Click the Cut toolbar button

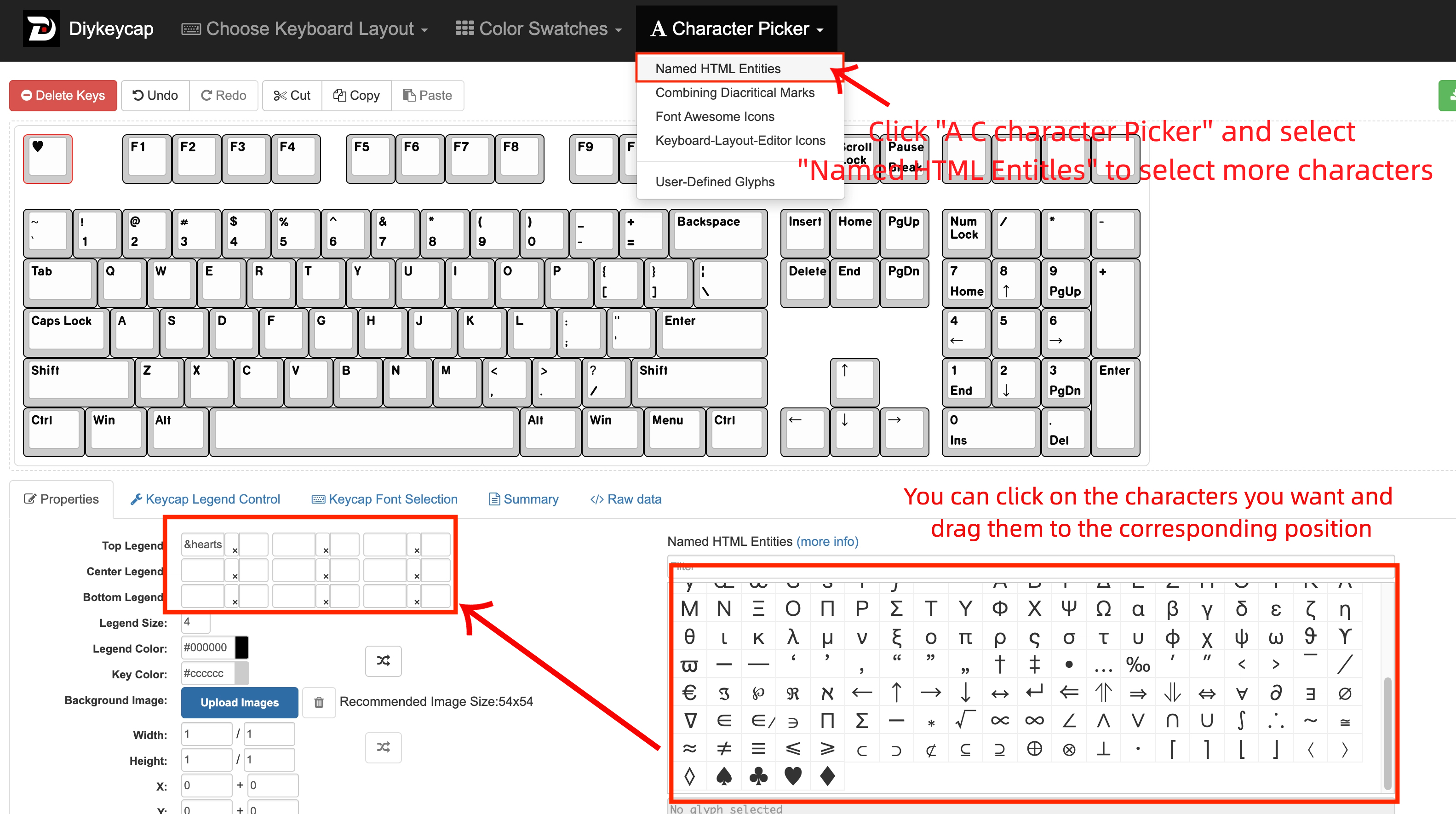tap(292, 96)
